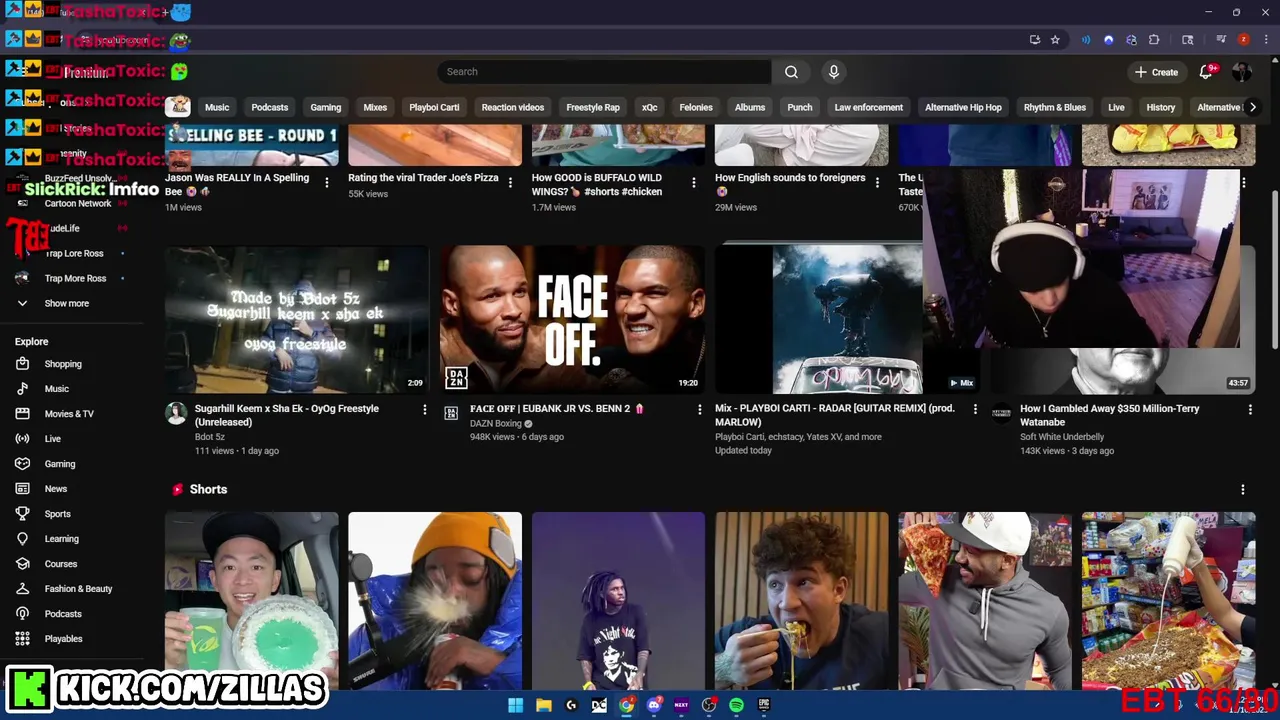Viewport: 1280px width, 720px height.
Task: Select the Rhythm & Blues chip
Action: click(x=1055, y=107)
